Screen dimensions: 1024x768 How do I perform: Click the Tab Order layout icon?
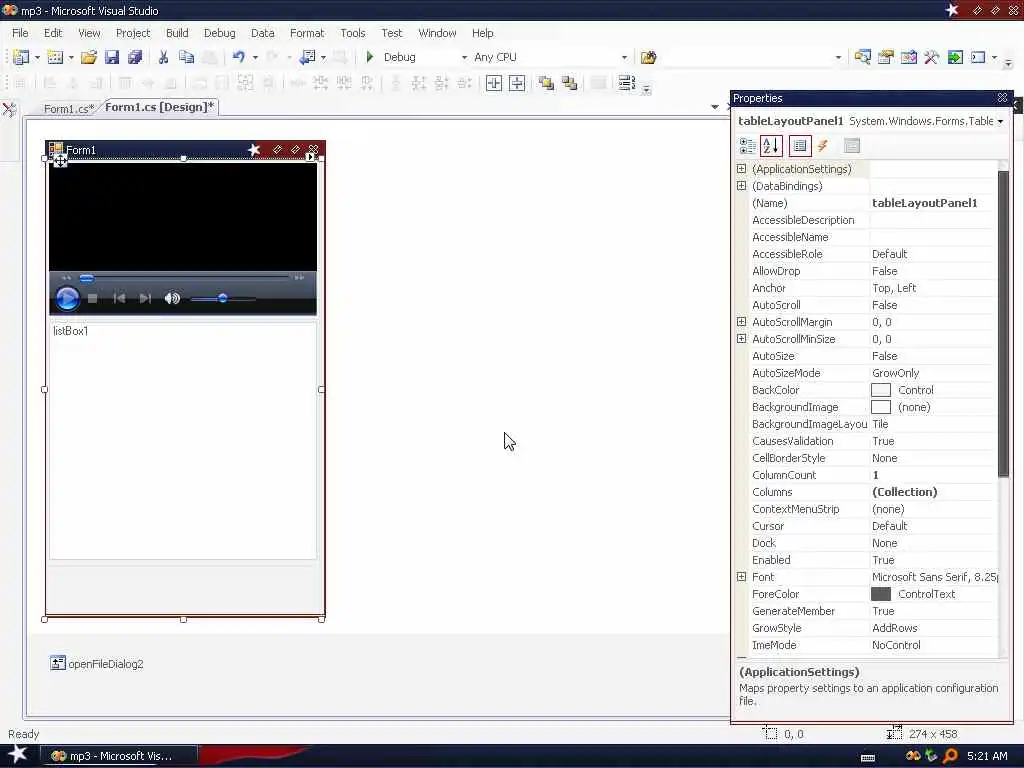point(626,83)
